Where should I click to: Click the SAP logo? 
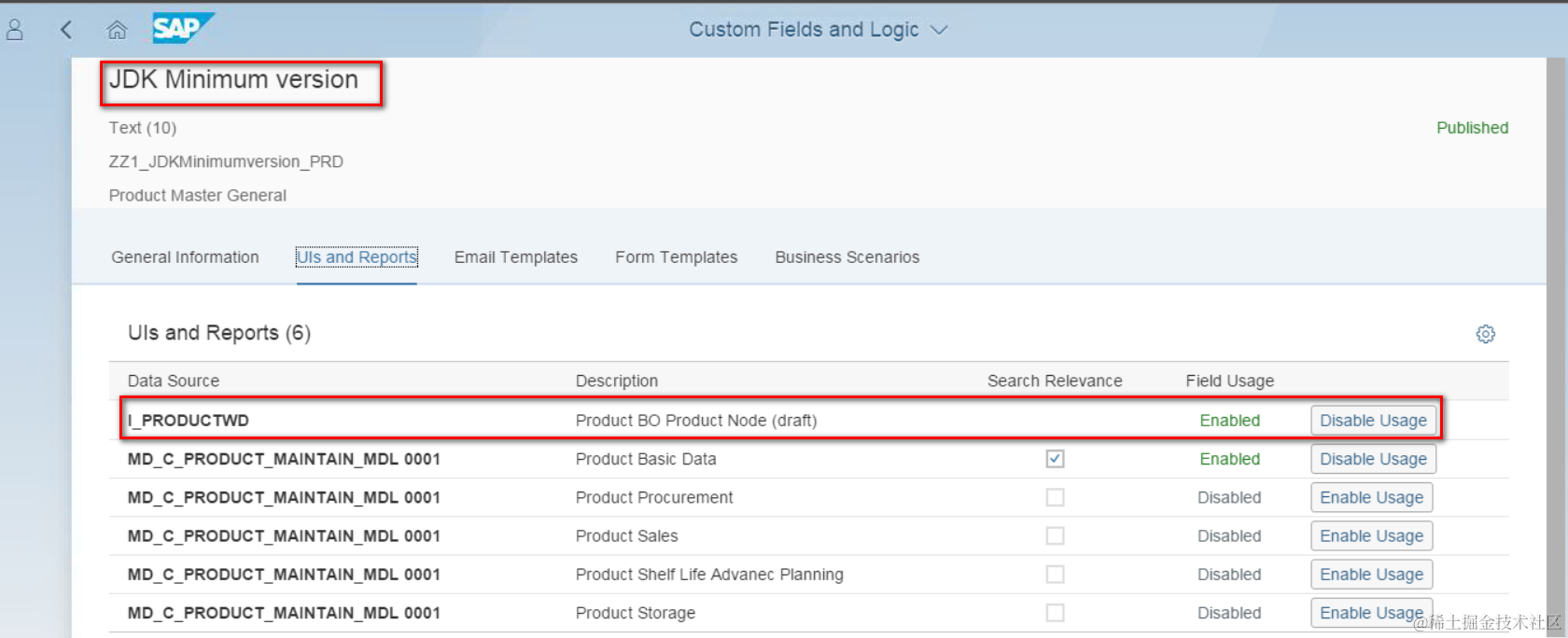(x=182, y=28)
